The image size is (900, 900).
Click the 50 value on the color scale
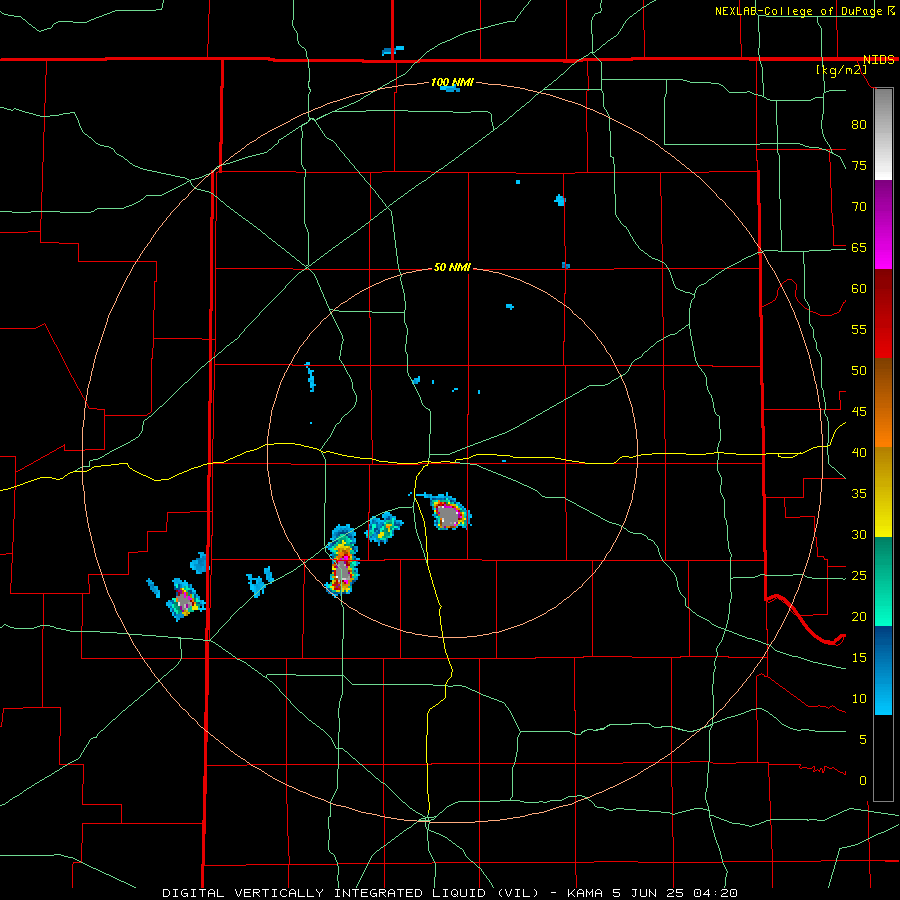(859, 371)
